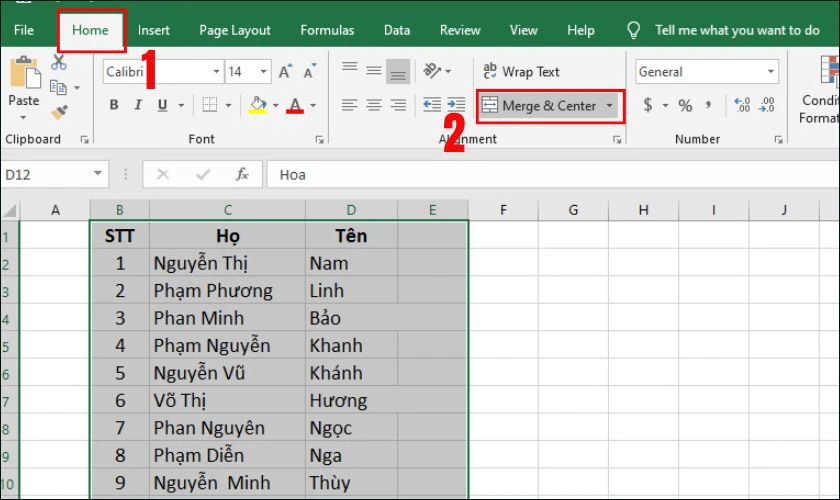Click Select All corner triangle
This screenshot has height=500, width=840.
(10, 210)
